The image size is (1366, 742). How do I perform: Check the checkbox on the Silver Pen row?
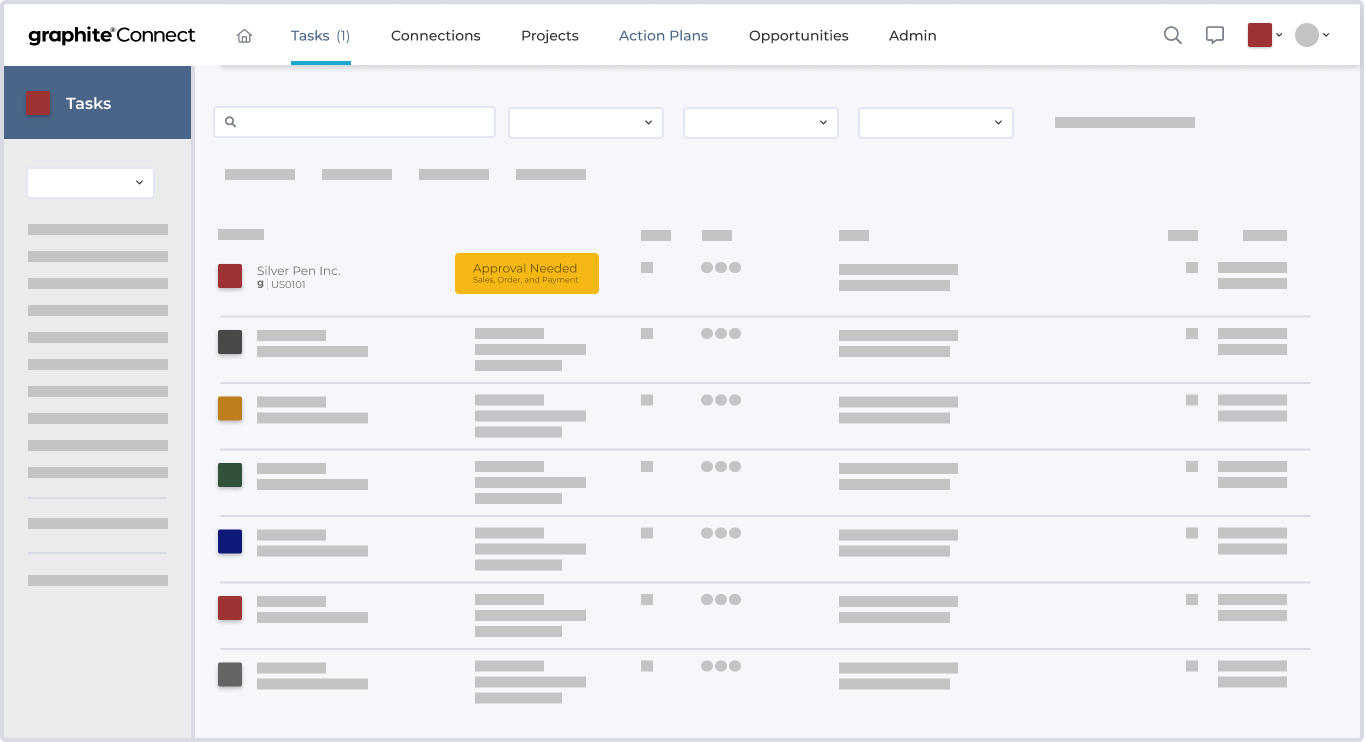pos(647,267)
